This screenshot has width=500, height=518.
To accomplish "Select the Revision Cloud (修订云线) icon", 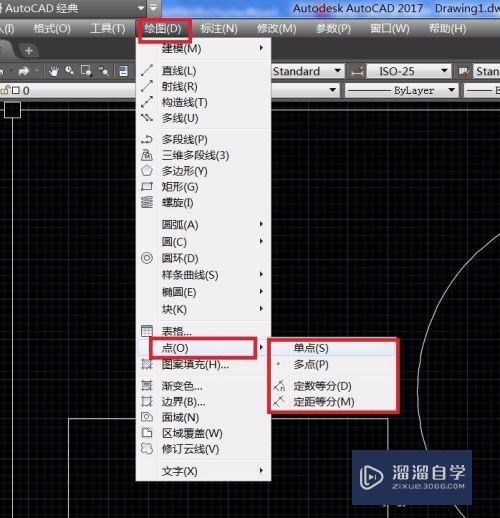I will click(147, 449).
